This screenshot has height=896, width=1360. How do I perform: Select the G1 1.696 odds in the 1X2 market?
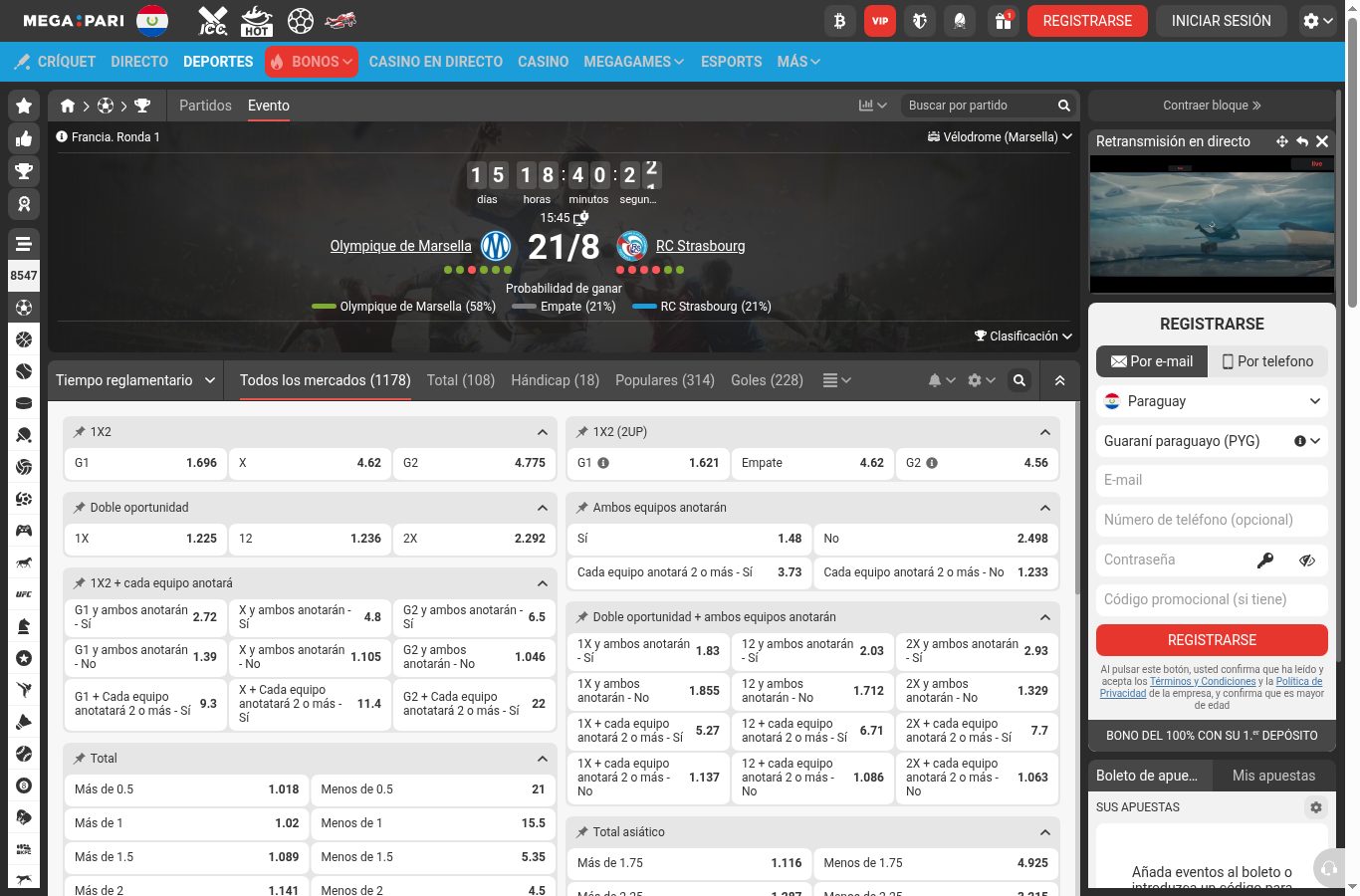pyautogui.click(x=145, y=463)
